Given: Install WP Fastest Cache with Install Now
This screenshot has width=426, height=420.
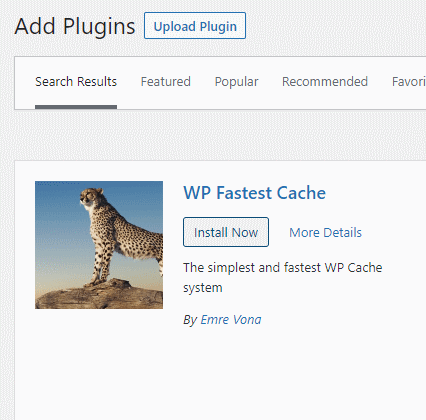Looking at the screenshot, I should tap(226, 232).
